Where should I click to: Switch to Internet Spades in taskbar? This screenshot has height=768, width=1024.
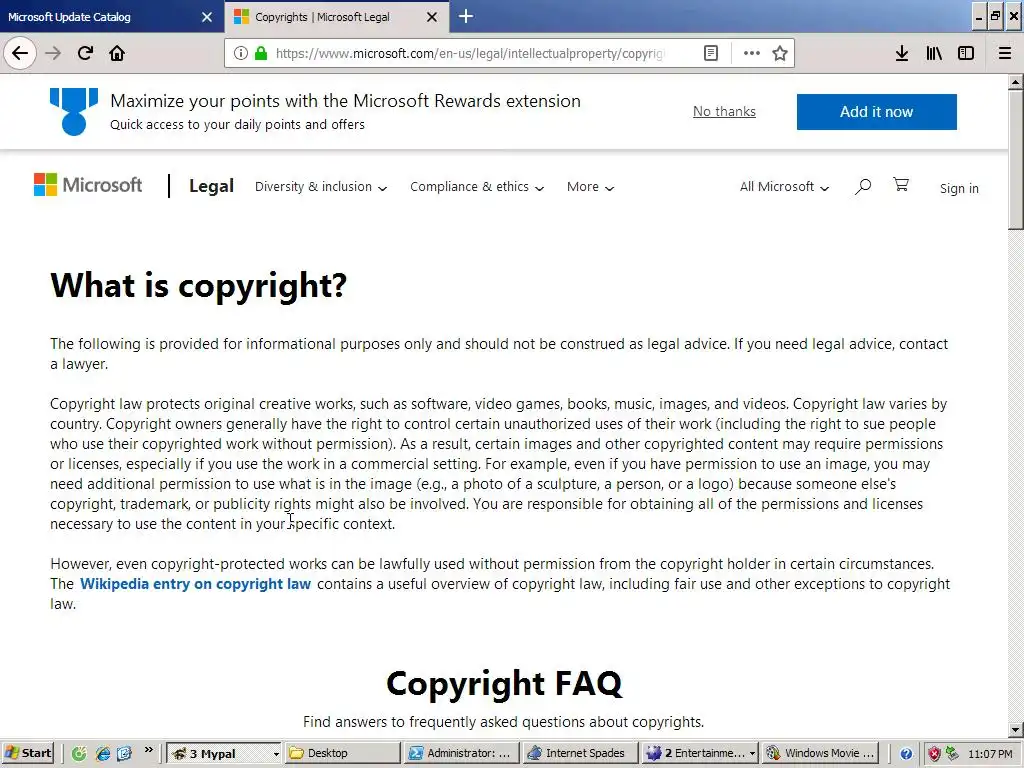(581, 753)
